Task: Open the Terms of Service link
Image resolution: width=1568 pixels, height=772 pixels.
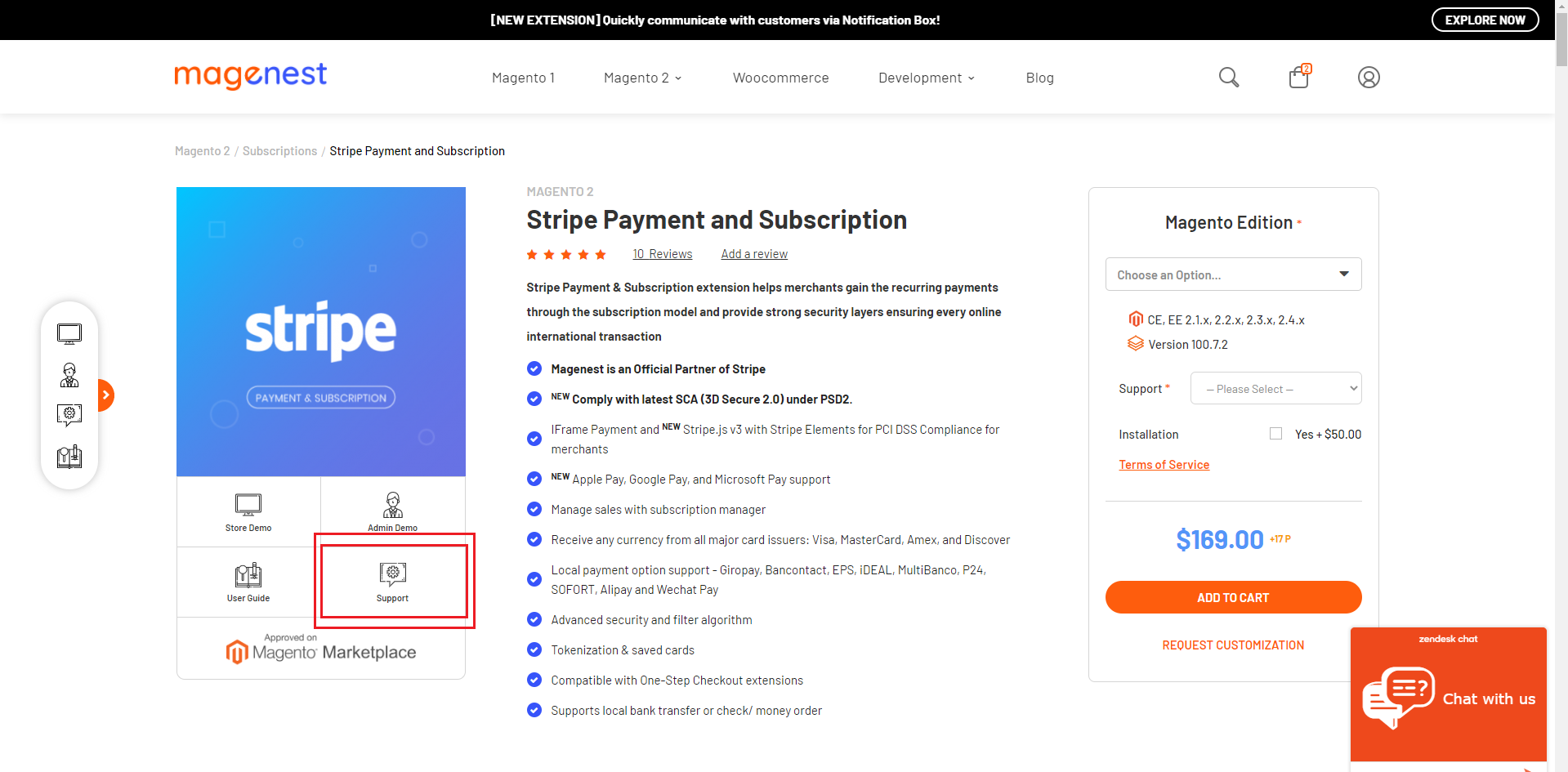Action: click(x=1164, y=465)
